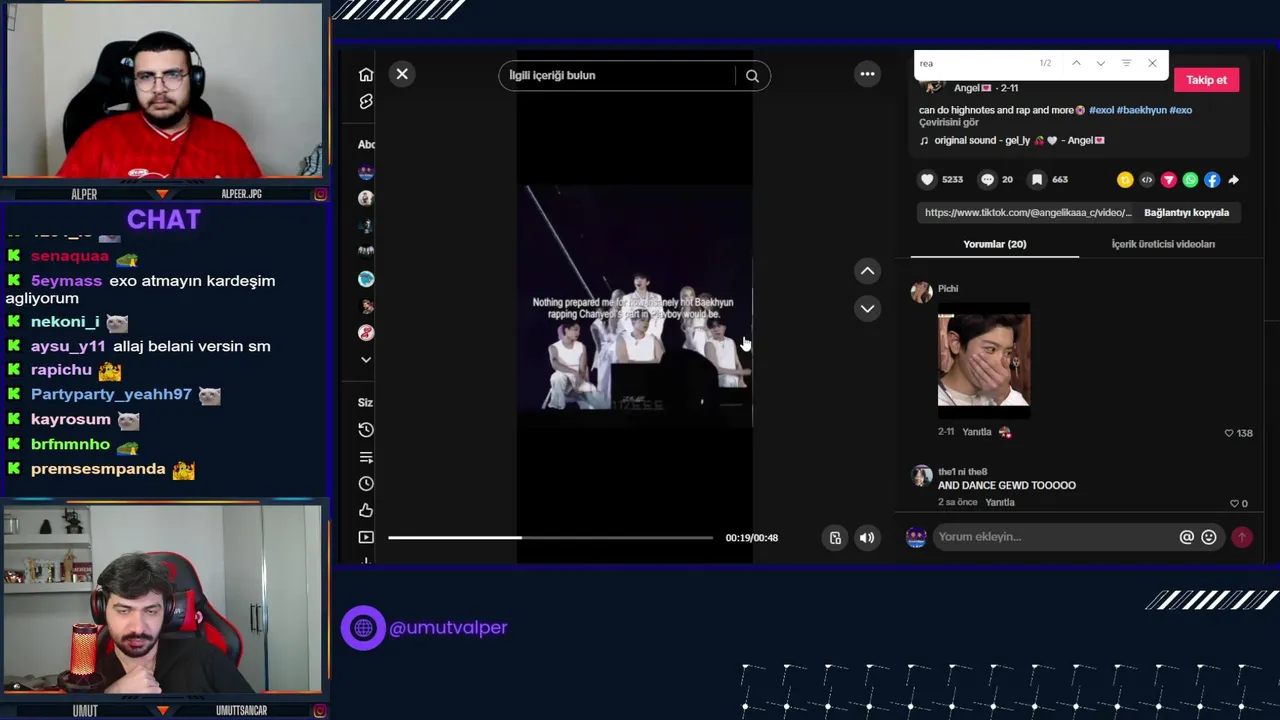This screenshot has width=1280, height=720.
Task: Switch to İçerik üreticisi videoları tab
Action: [1163, 244]
